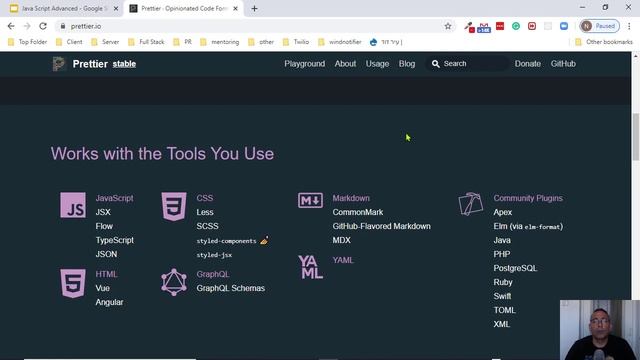Image resolution: width=640 pixels, height=360 pixels.
Task: Open the About nav item
Action: [345, 64]
